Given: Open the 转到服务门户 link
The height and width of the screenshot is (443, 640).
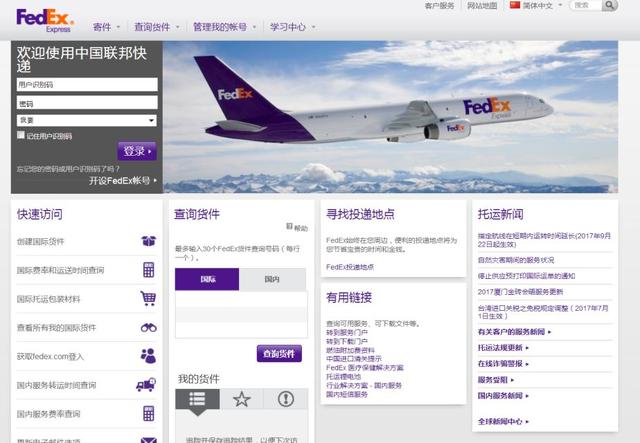Looking at the screenshot, I should (x=347, y=332).
